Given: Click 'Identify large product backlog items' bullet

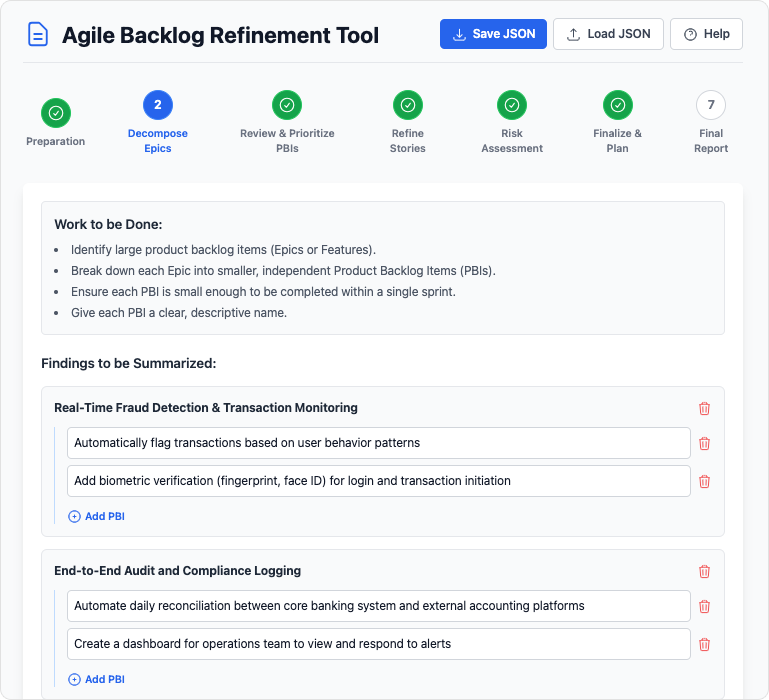Looking at the screenshot, I should [x=223, y=250].
